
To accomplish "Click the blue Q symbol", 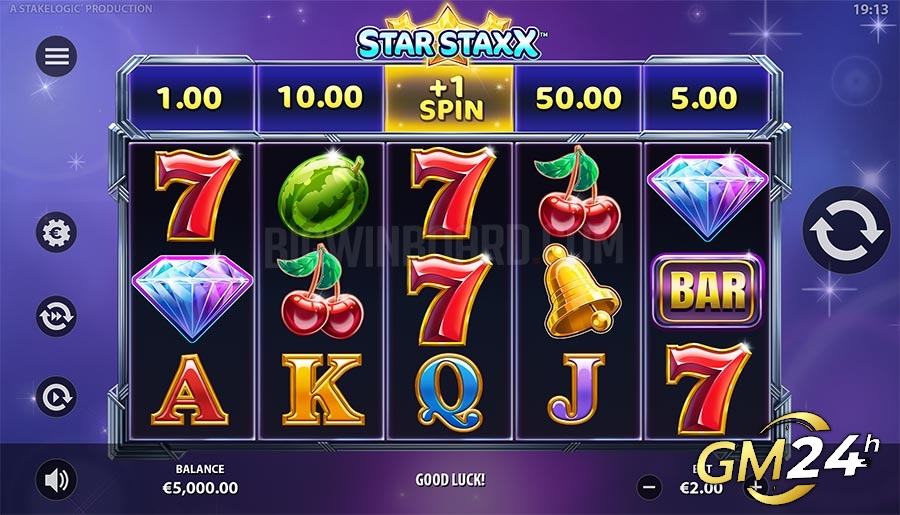I will (449, 391).
